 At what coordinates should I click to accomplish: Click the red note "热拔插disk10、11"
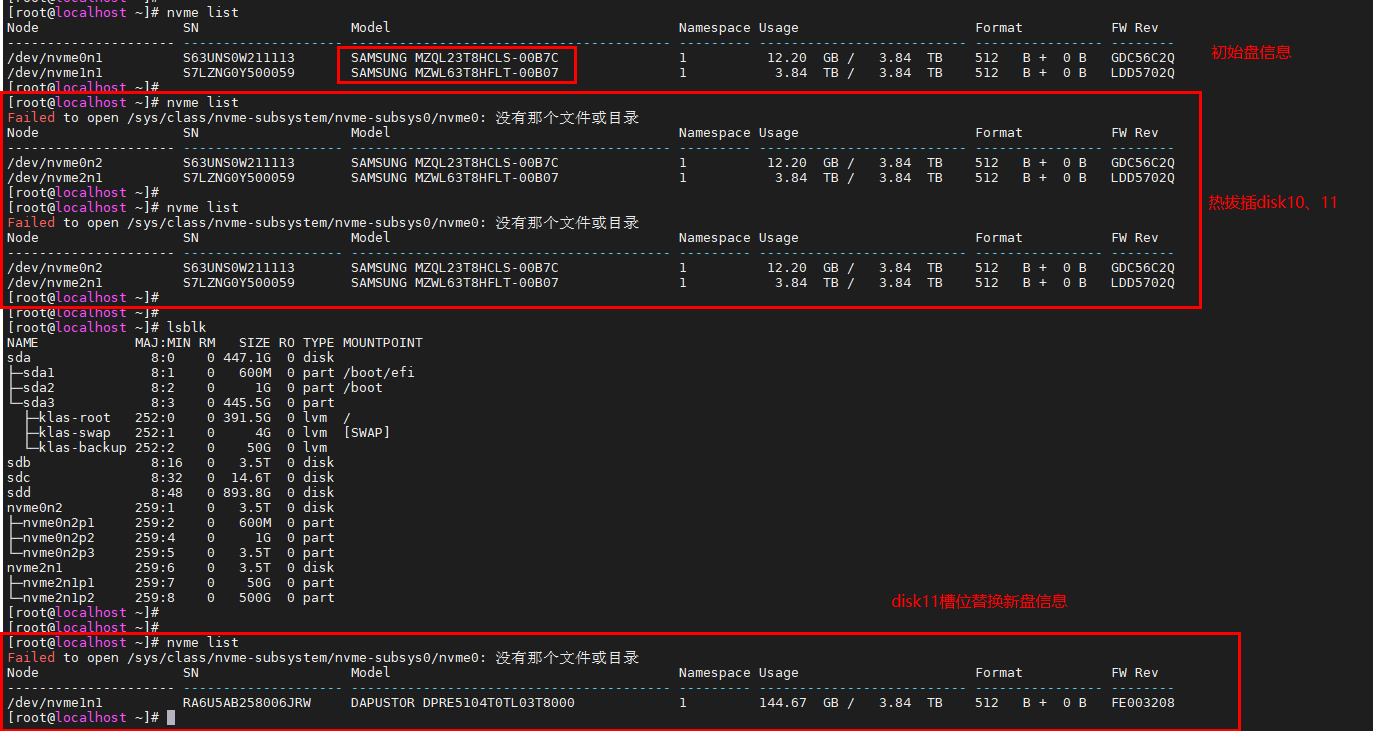(x=1272, y=202)
